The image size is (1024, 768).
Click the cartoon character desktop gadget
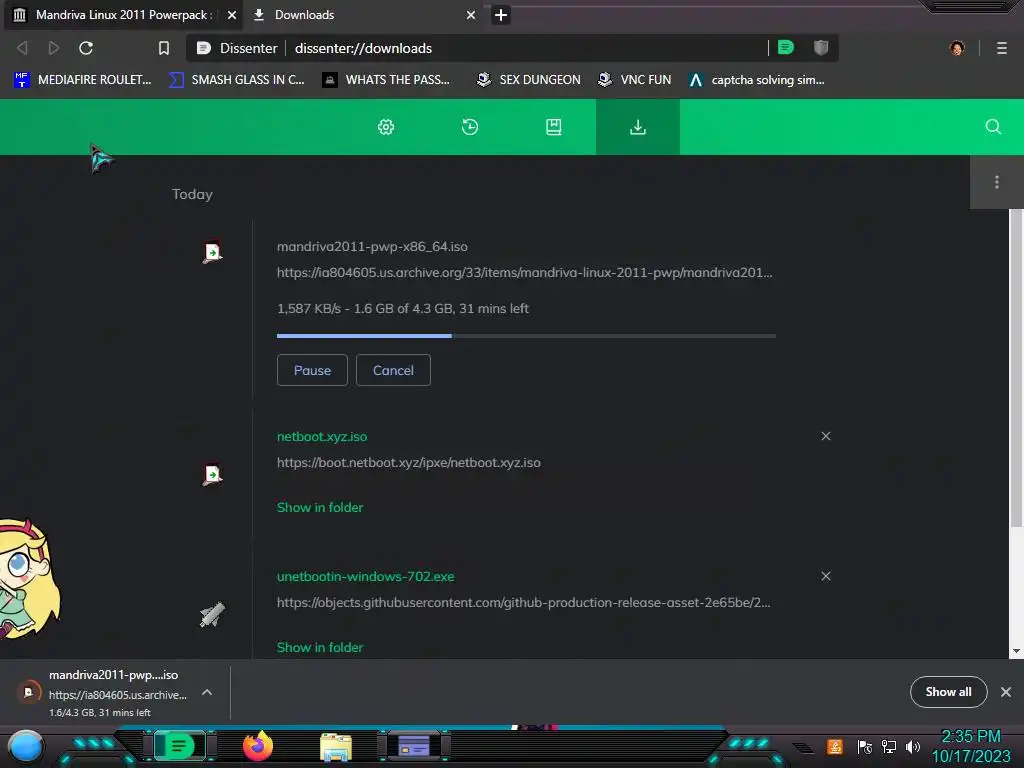[x=29, y=579]
